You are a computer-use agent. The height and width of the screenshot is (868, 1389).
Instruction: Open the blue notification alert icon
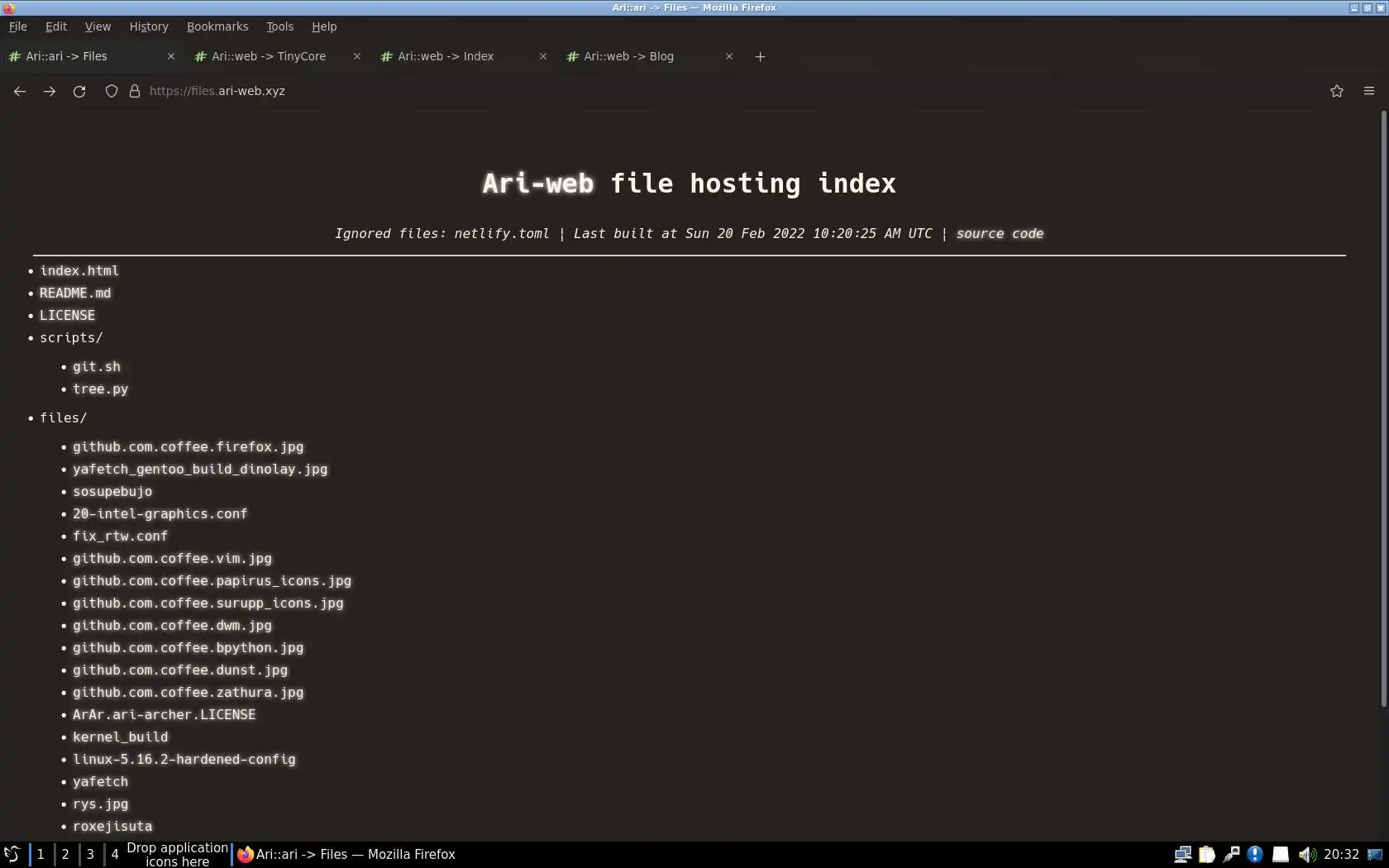1255,854
